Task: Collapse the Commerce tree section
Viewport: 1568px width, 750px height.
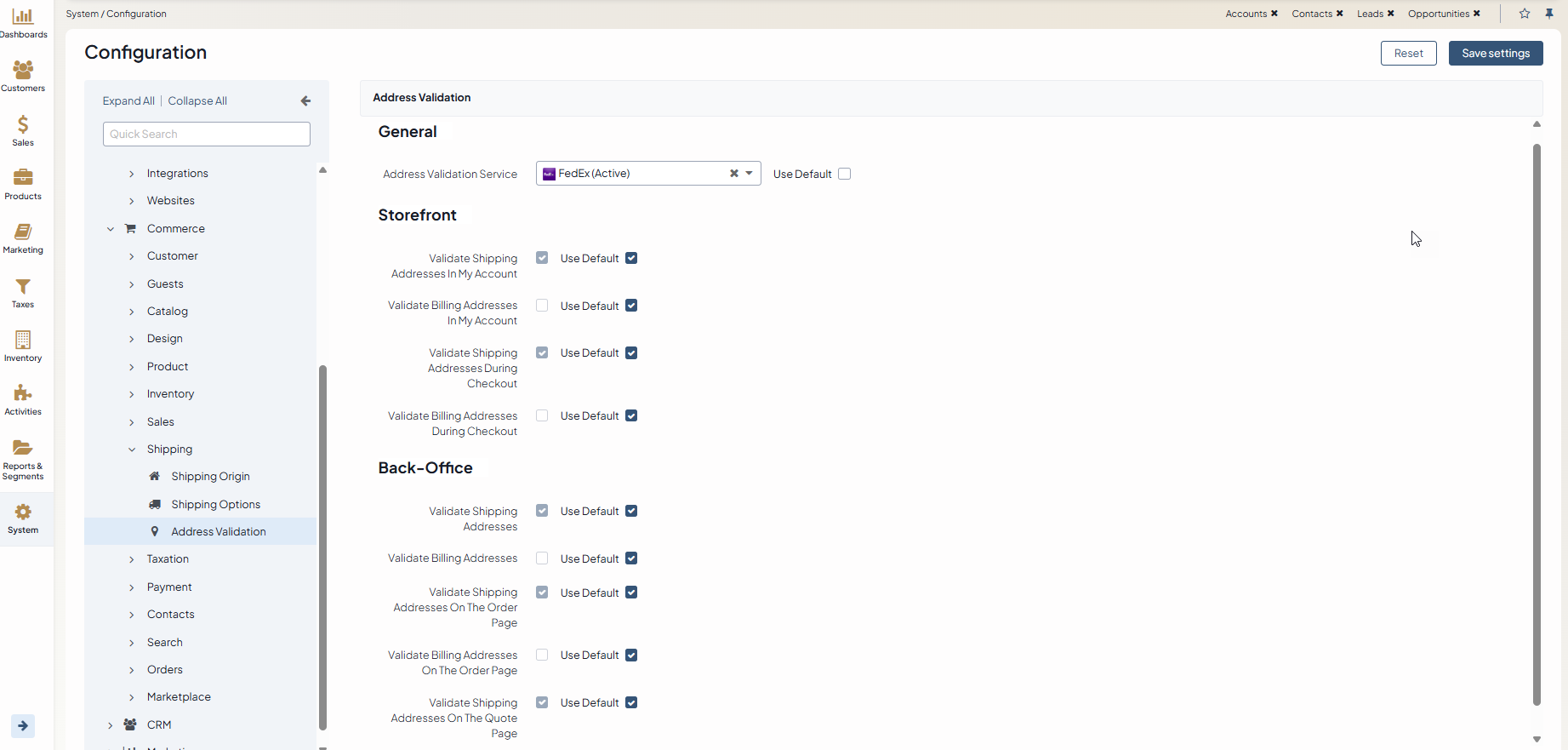Action: point(111,229)
